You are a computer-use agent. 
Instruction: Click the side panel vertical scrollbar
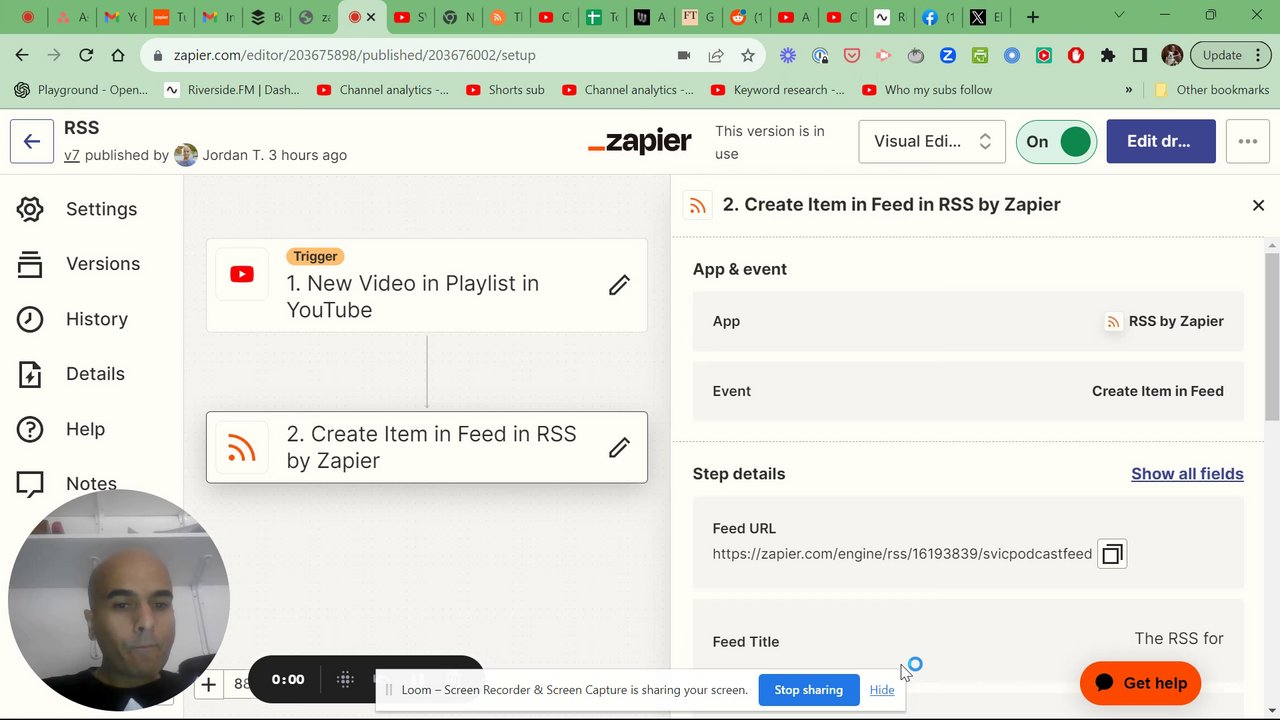pos(1272,338)
